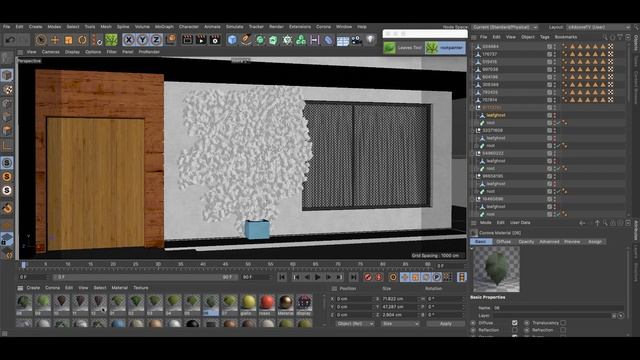640x360 pixels.
Task: Toggle the Autokeying button
Action: click(379, 277)
